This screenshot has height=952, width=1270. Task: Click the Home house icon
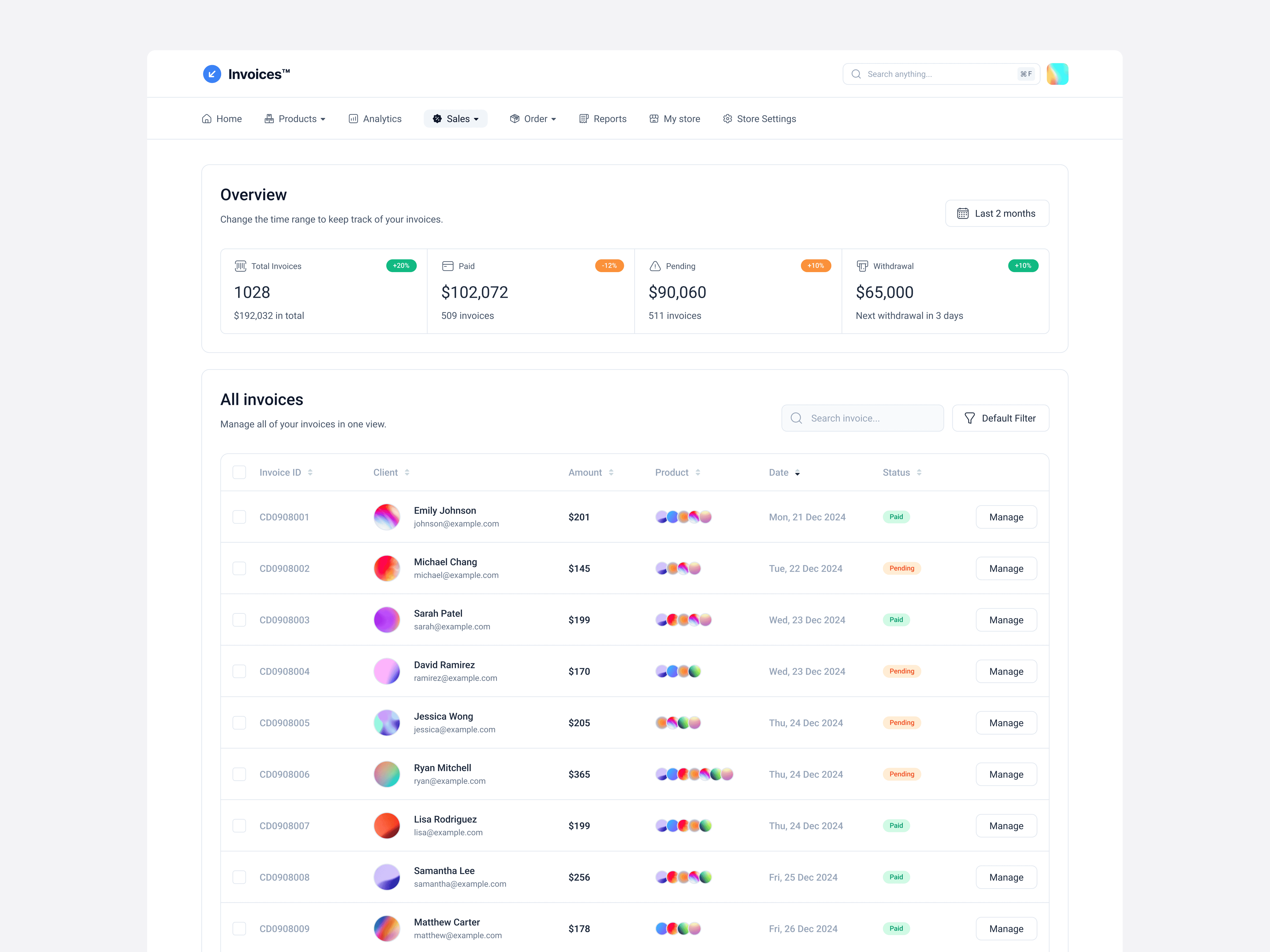[x=207, y=119]
